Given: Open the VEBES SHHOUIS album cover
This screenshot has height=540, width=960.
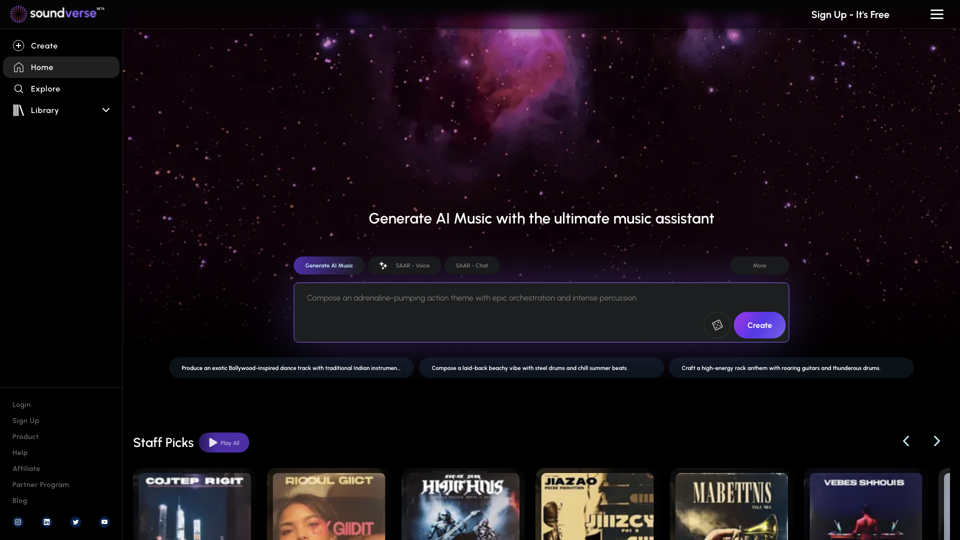Looking at the screenshot, I should coord(866,506).
